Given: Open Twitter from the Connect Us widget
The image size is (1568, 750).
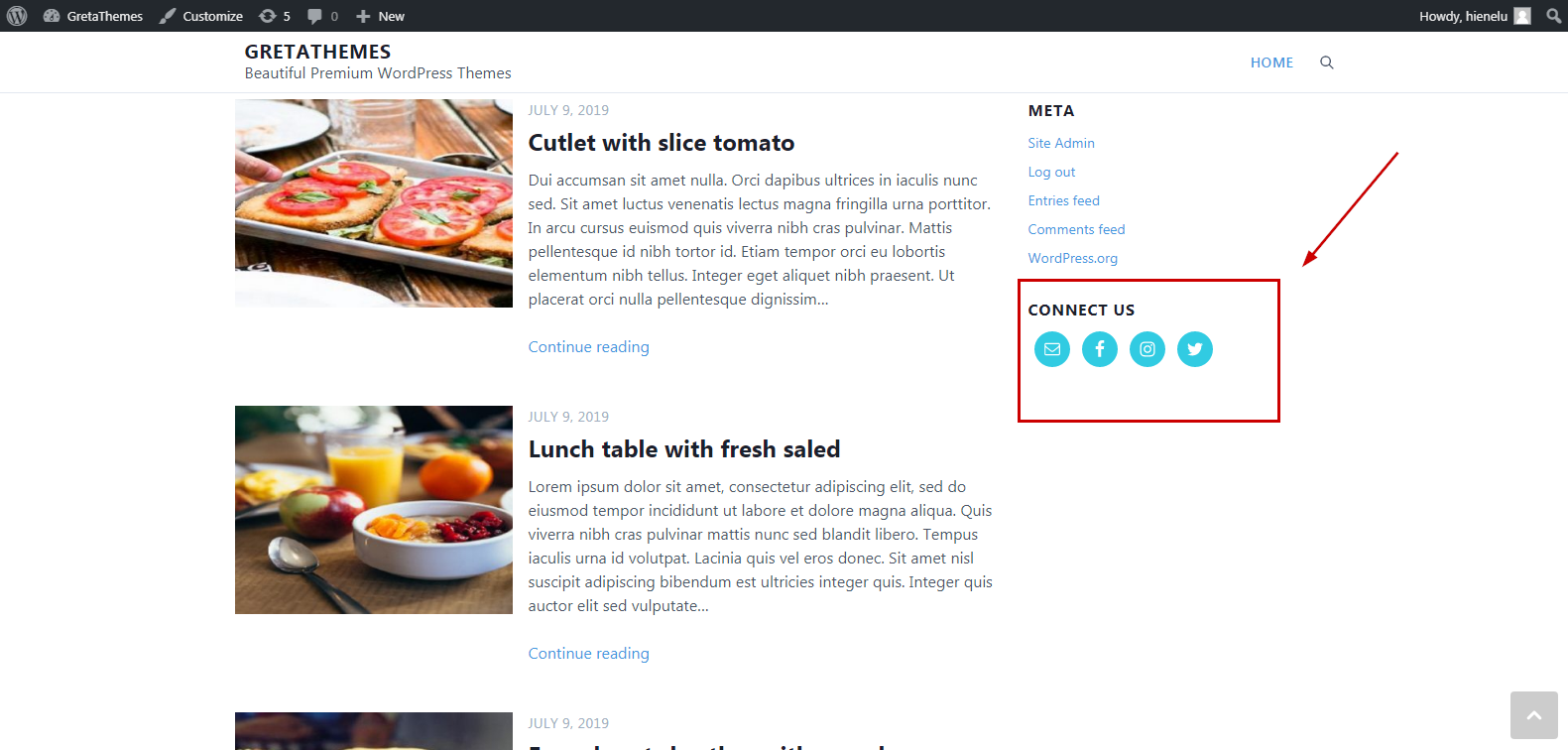Looking at the screenshot, I should click(1194, 349).
